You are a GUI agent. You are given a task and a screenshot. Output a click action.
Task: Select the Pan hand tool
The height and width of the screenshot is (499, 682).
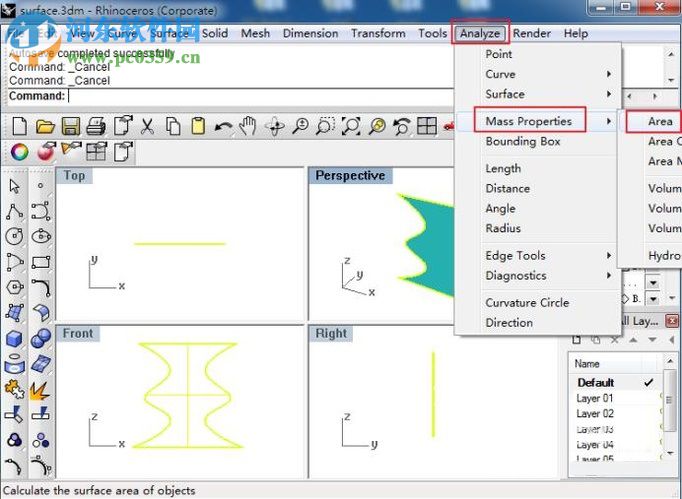(248, 126)
